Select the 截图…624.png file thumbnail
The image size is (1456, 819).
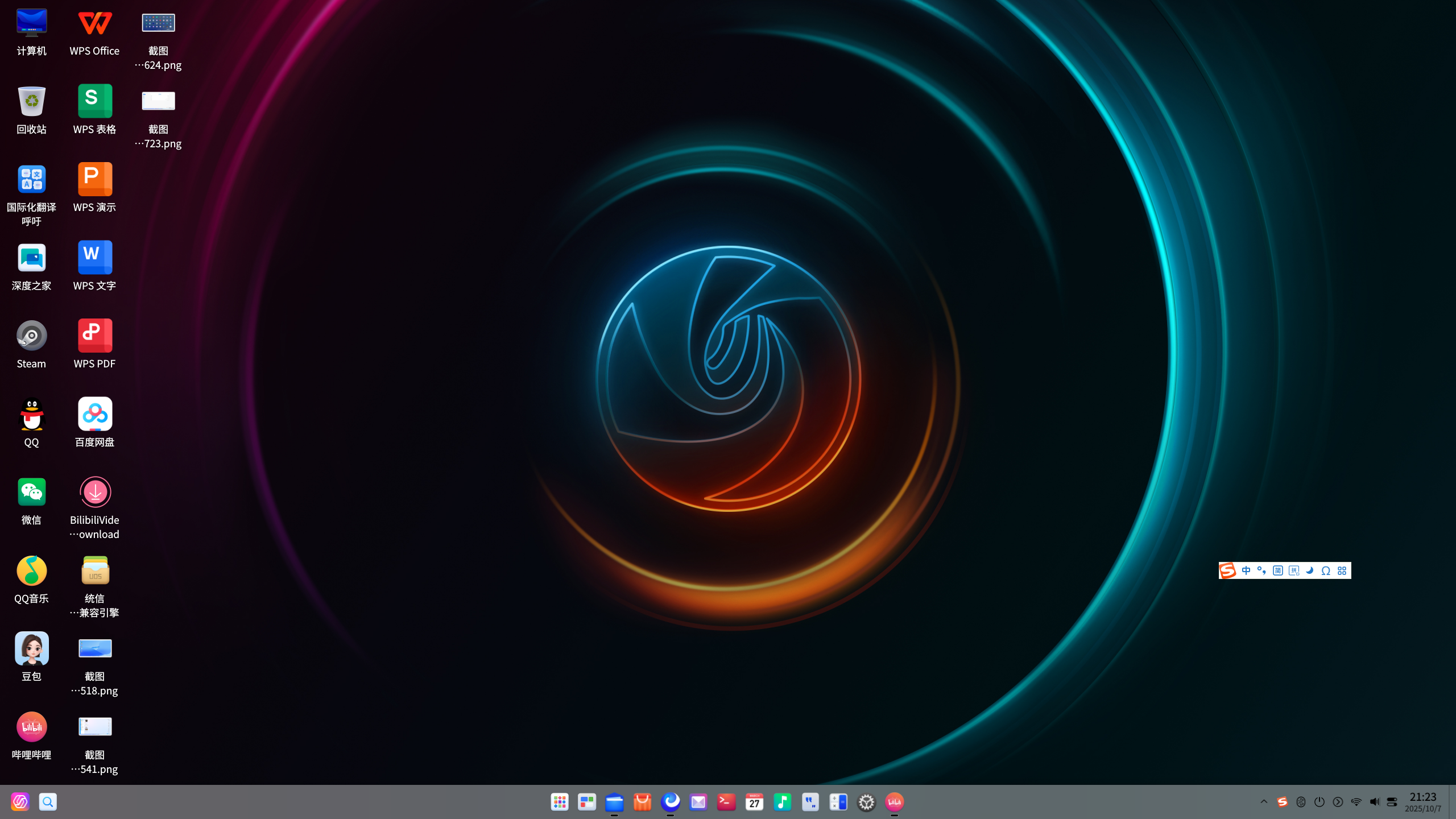coord(158,23)
